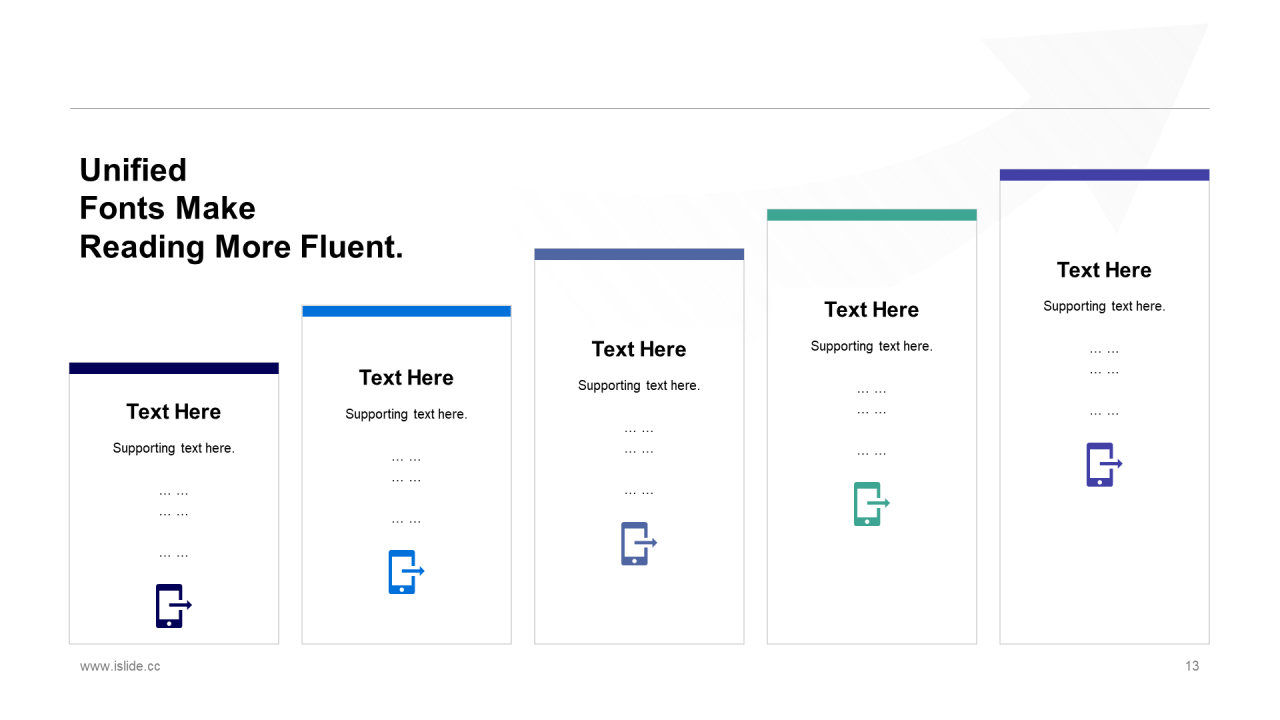Click the slide title "Unified Fonts Make Reading More Fluent."

pos(241,208)
